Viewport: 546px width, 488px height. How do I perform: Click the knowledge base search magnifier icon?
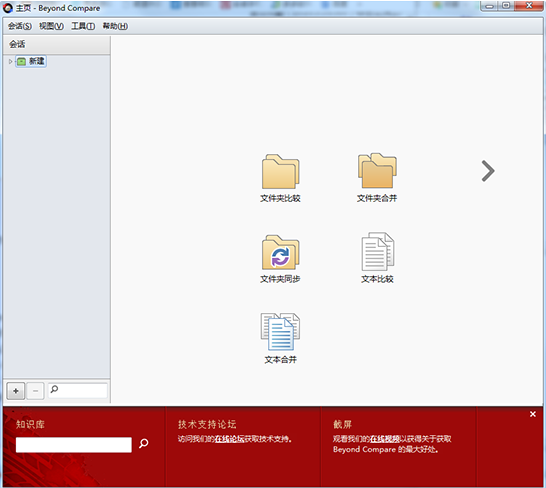click(143, 443)
